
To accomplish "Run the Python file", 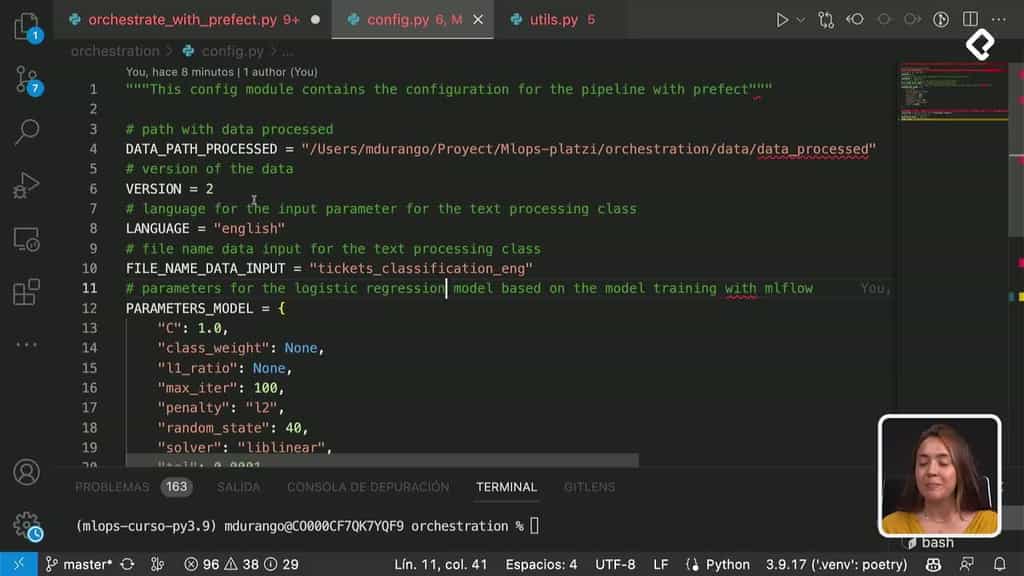I will coord(783,18).
